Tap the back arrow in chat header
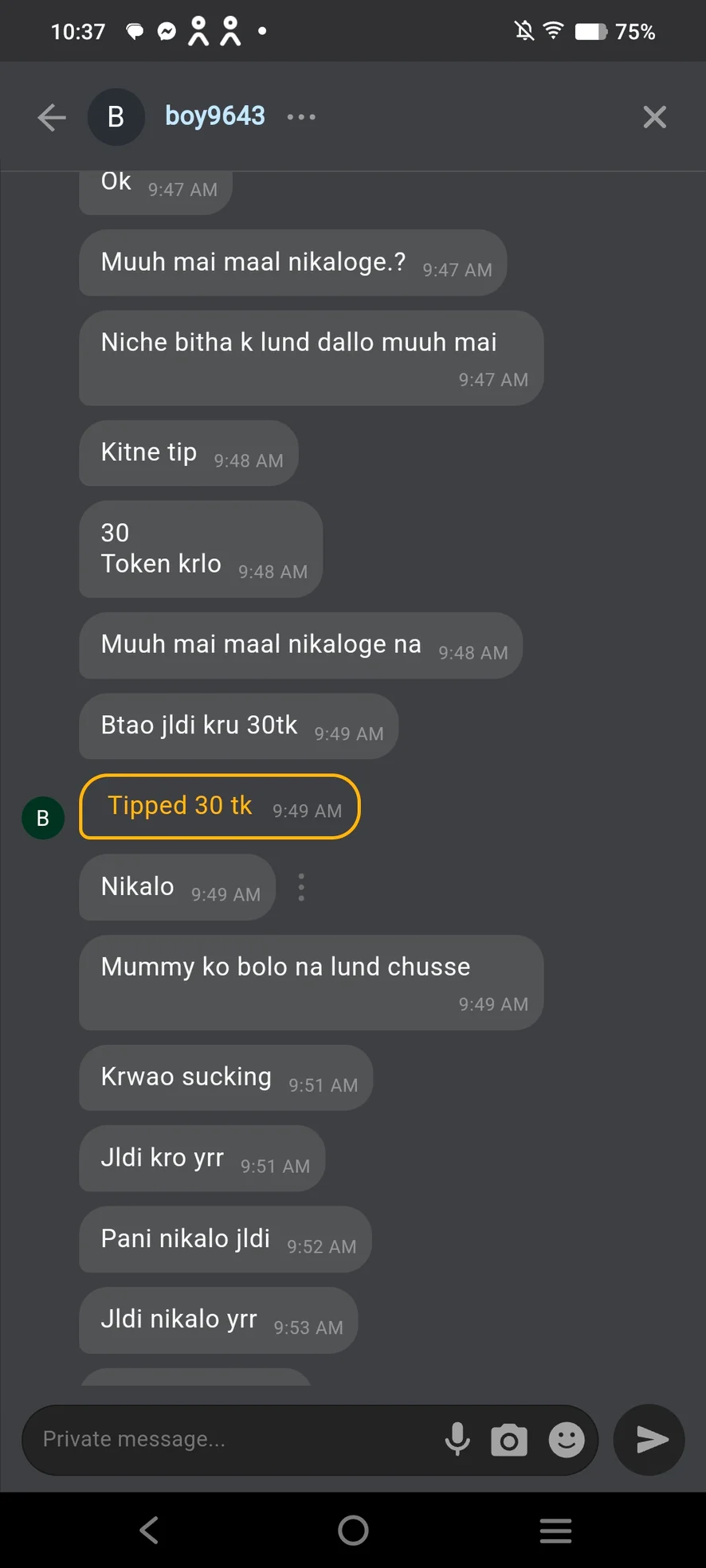This screenshot has width=706, height=1568. [52, 118]
